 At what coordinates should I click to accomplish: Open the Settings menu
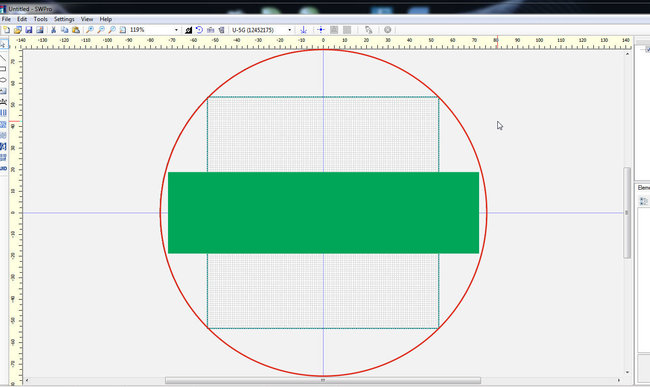point(64,19)
